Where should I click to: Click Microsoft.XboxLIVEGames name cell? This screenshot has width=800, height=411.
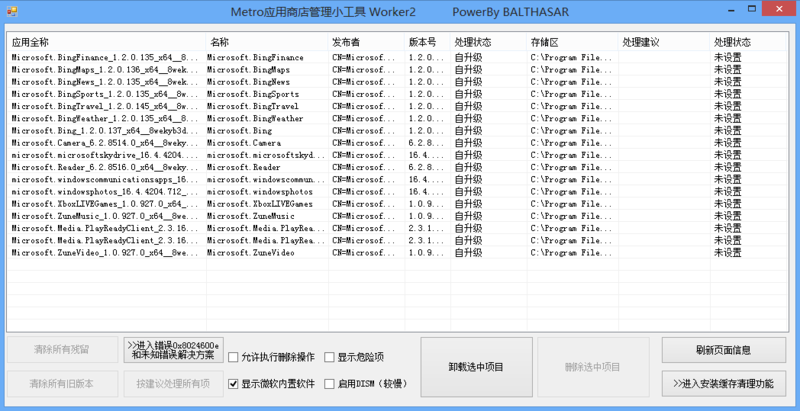260,204
